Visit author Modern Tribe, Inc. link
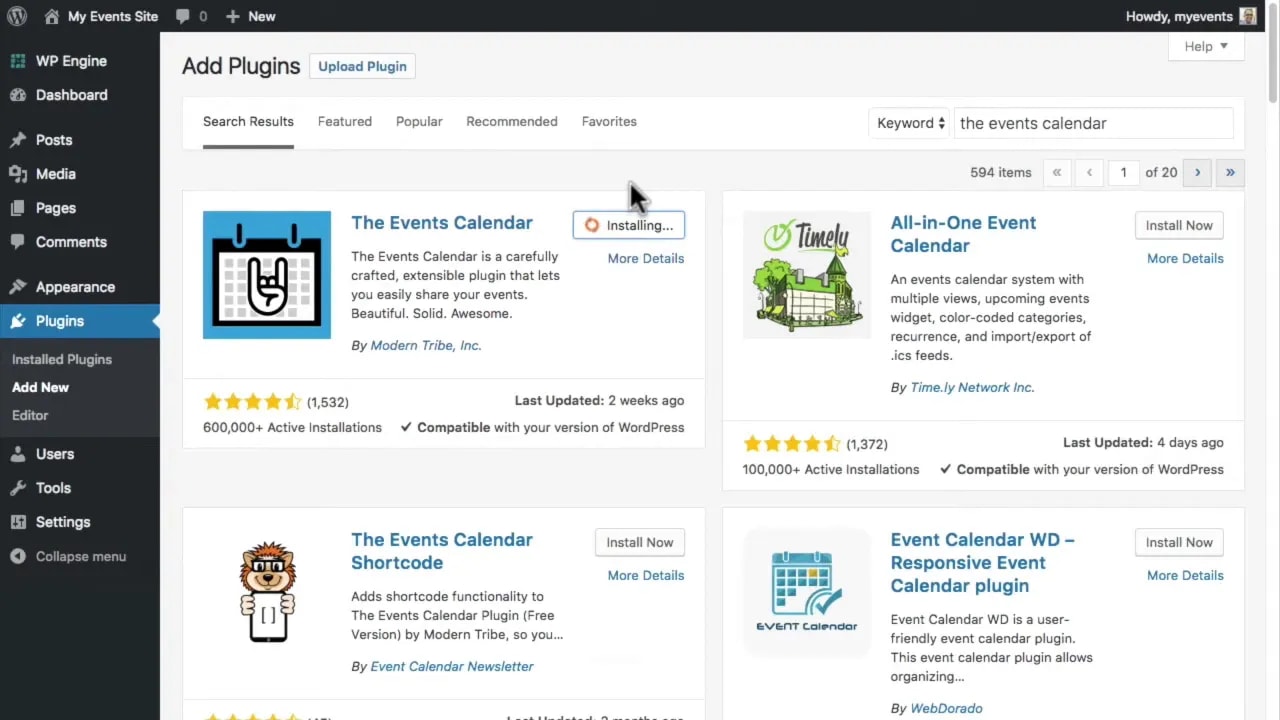Image resolution: width=1280 pixels, height=720 pixels. [426, 345]
